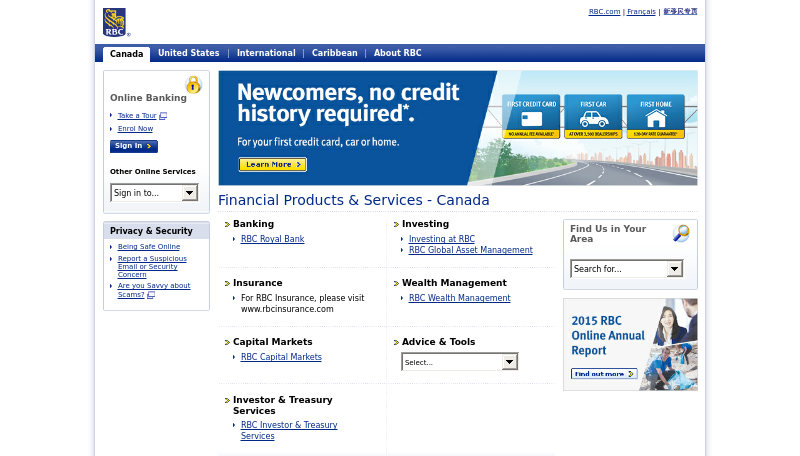800x456 pixels.
Task: Open RBC Investor & Treasury Services link
Action: coord(289,430)
